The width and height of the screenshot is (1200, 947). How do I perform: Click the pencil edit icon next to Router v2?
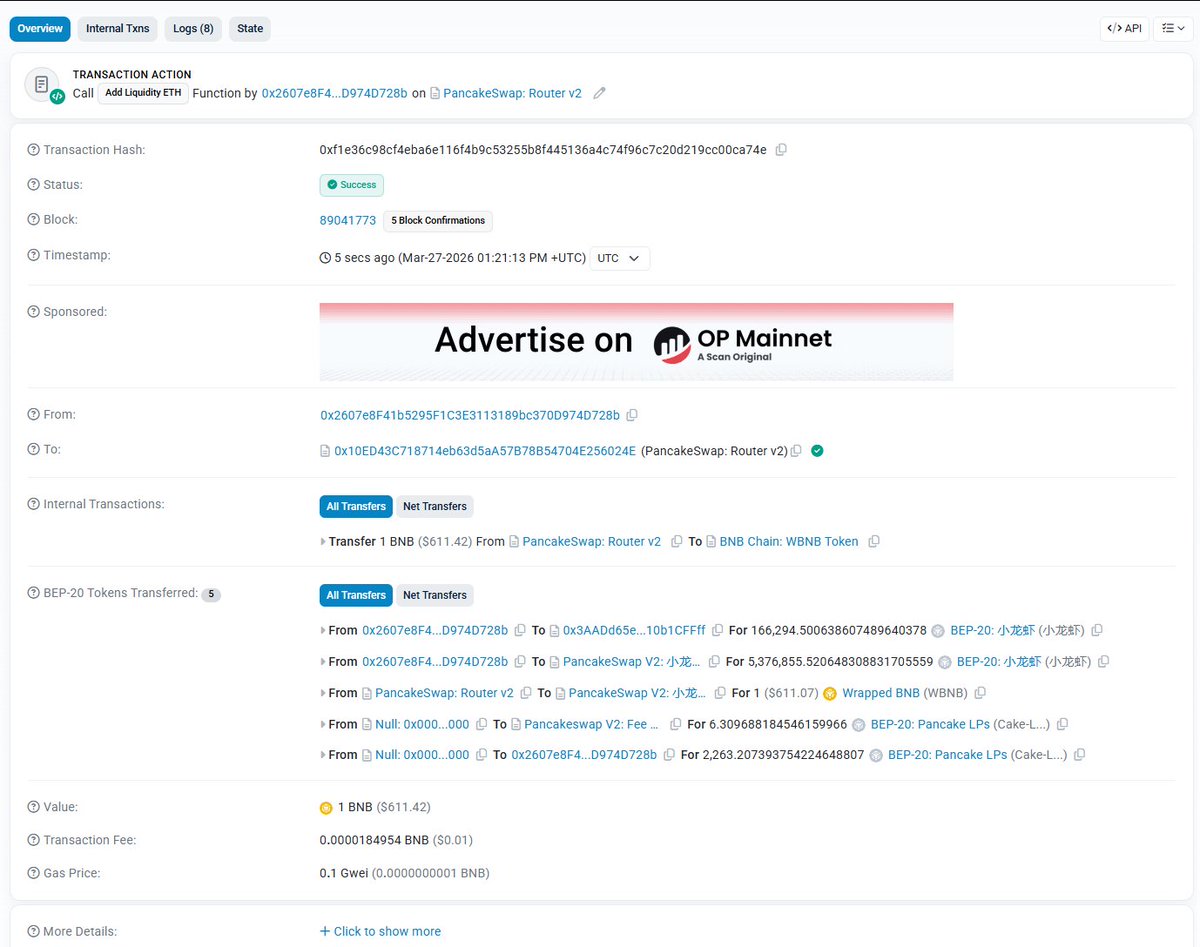pyautogui.click(x=599, y=93)
